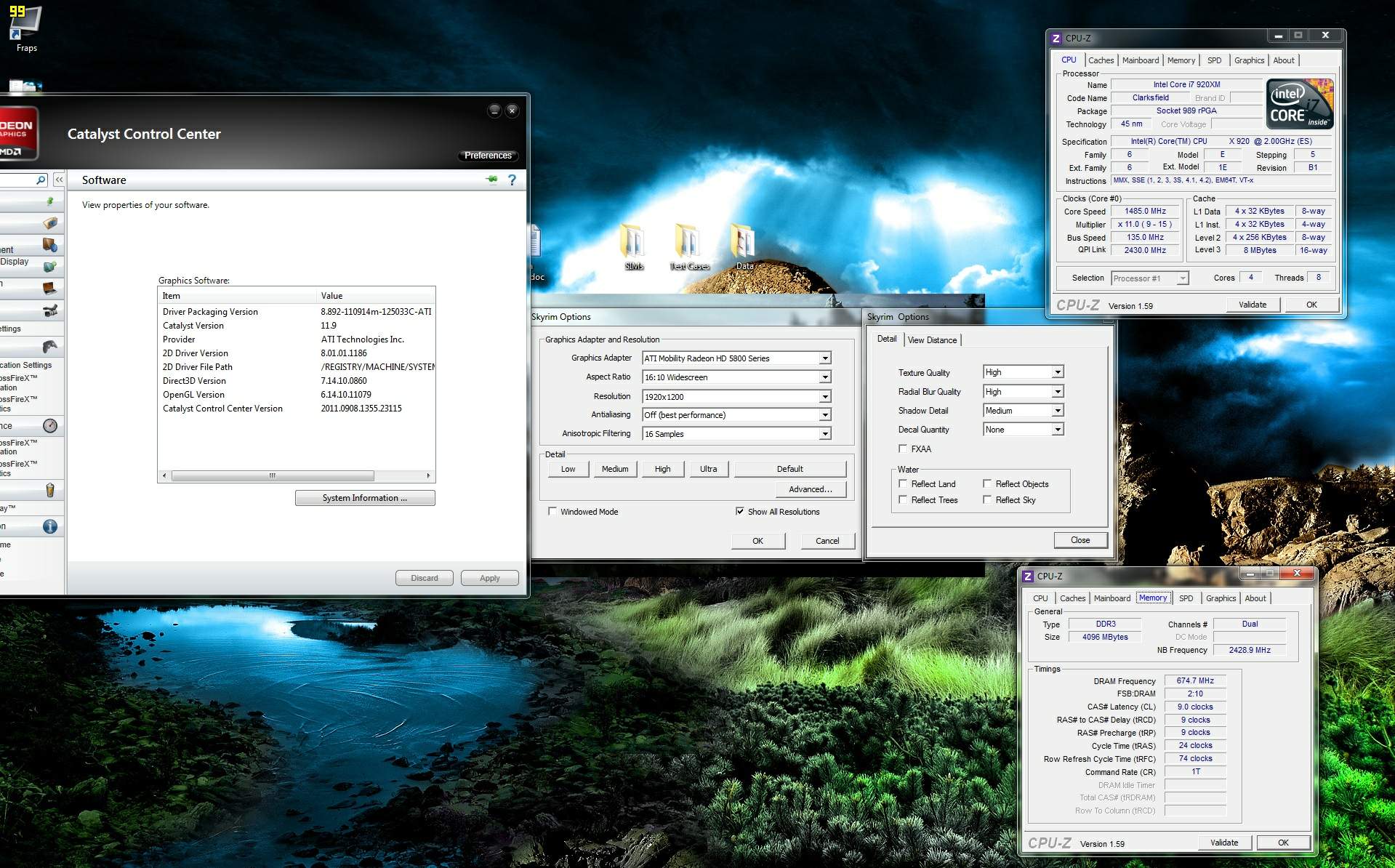This screenshot has width=1395, height=868.
Task: Open Catalyst help question mark icon
Action: point(512,180)
